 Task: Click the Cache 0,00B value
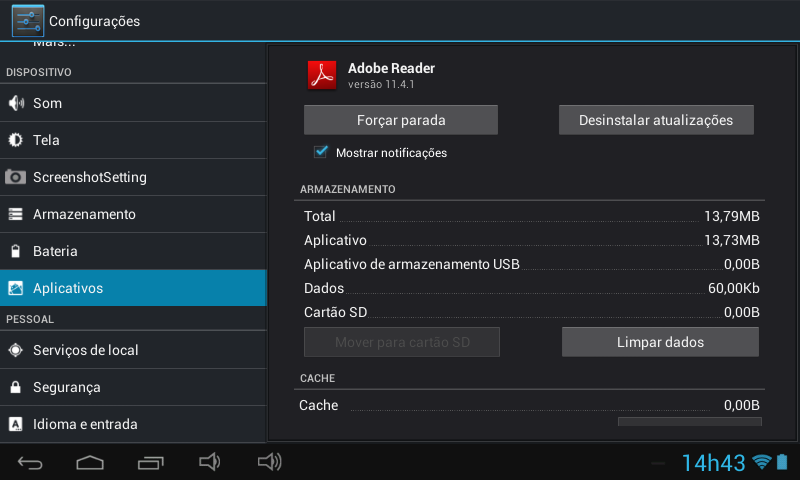click(742, 405)
